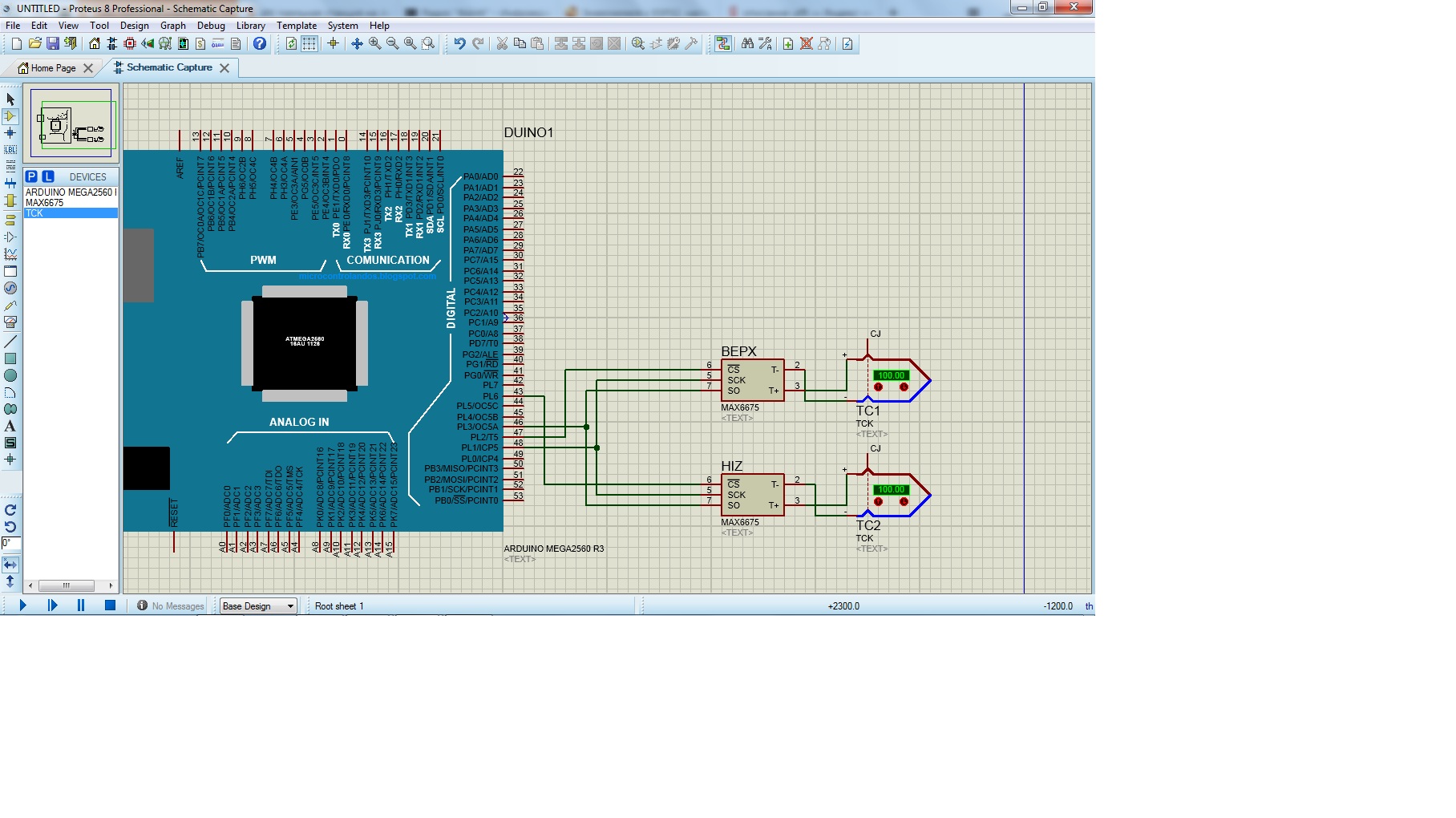Select Component Mode tool in side toolbar
1456x818 pixels.
pos(10,116)
